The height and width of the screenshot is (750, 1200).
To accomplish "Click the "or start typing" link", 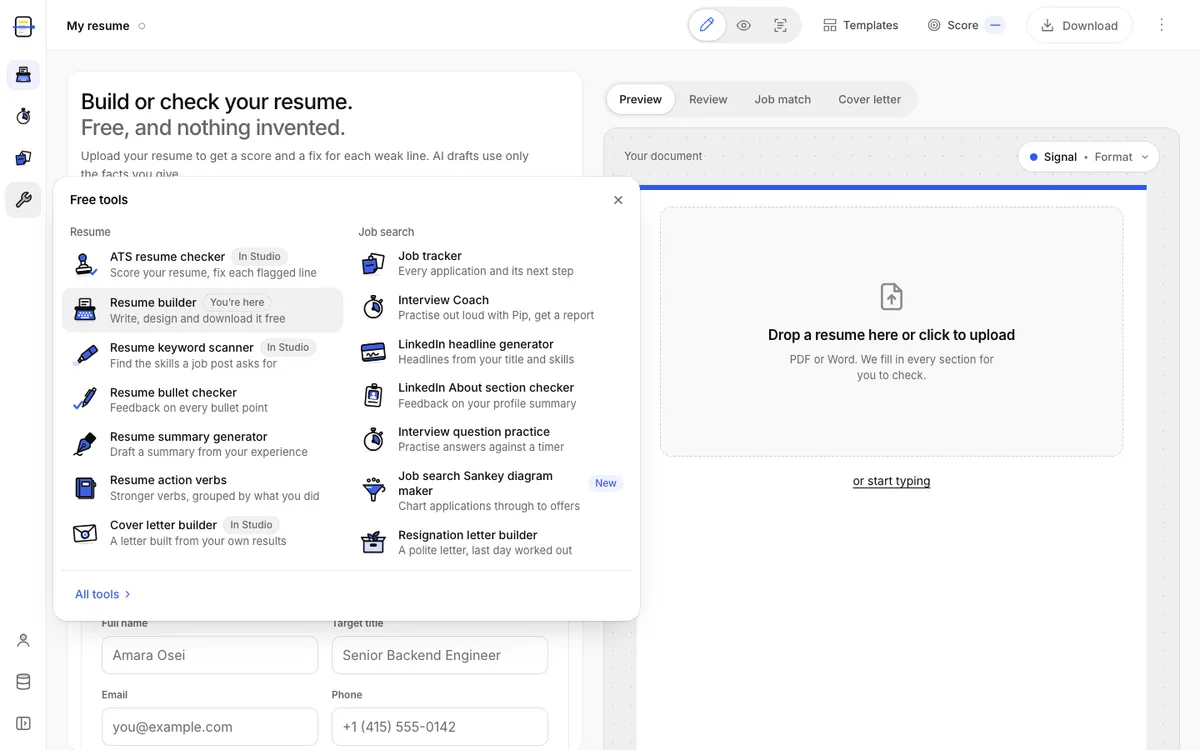I will [x=891, y=481].
